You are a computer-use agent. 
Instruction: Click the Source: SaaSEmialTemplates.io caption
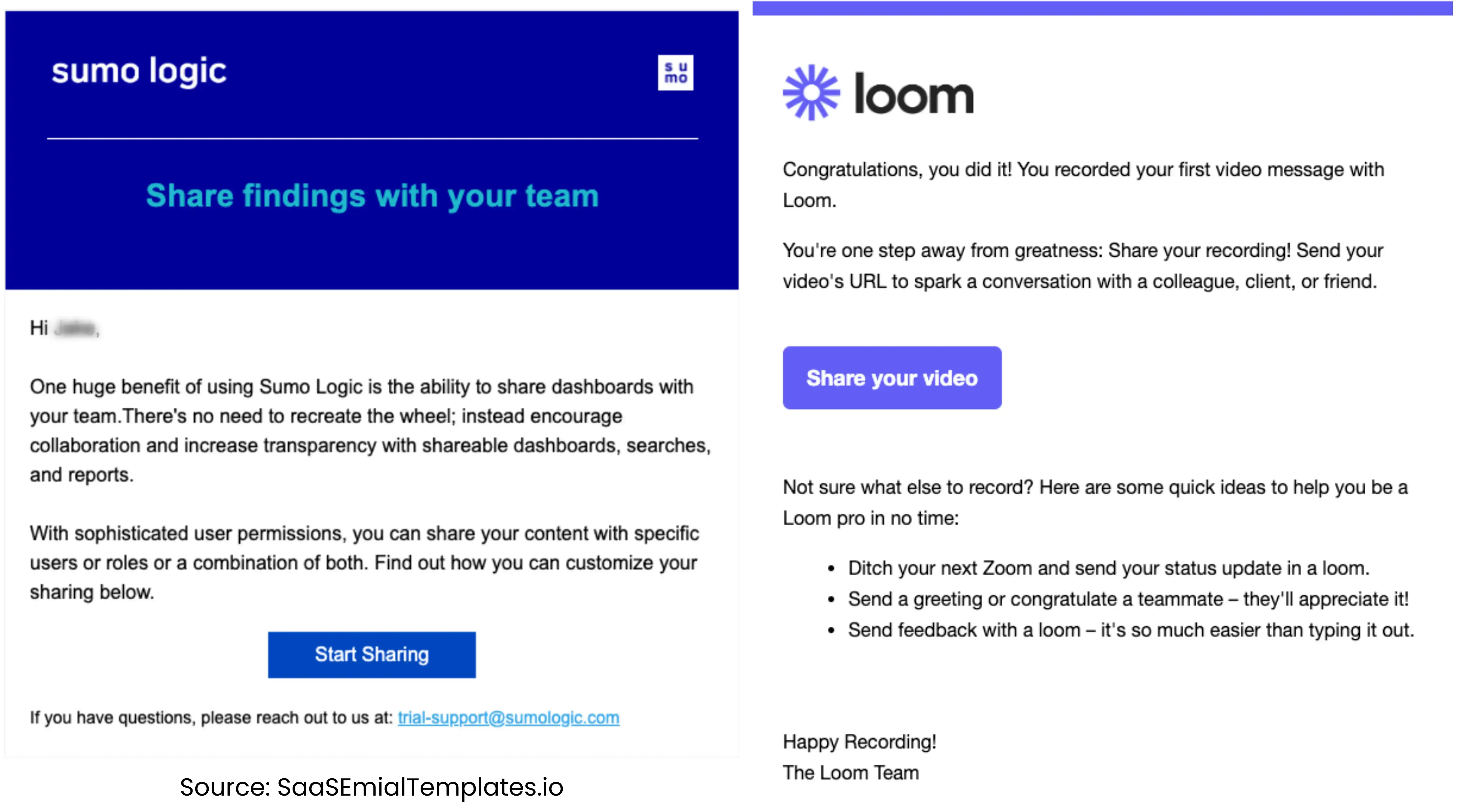click(x=372, y=787)
